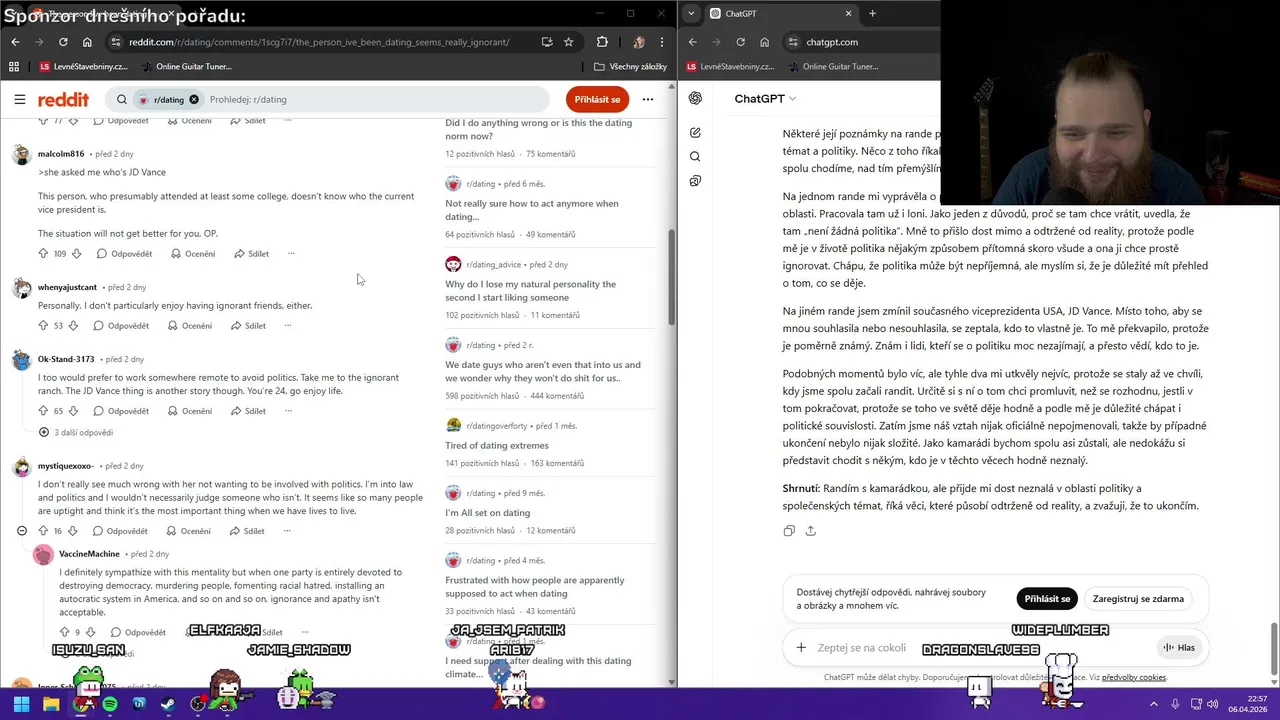Upvote whenyajustcant's comment
Image resolution: width=1280 pixels, height=720 pixels.
[43, 325]
